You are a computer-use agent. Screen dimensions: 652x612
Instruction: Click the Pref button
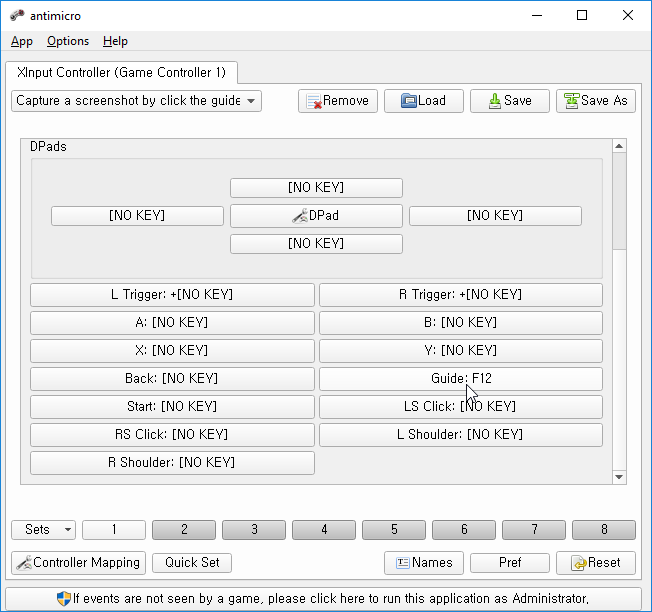[510, 563]
